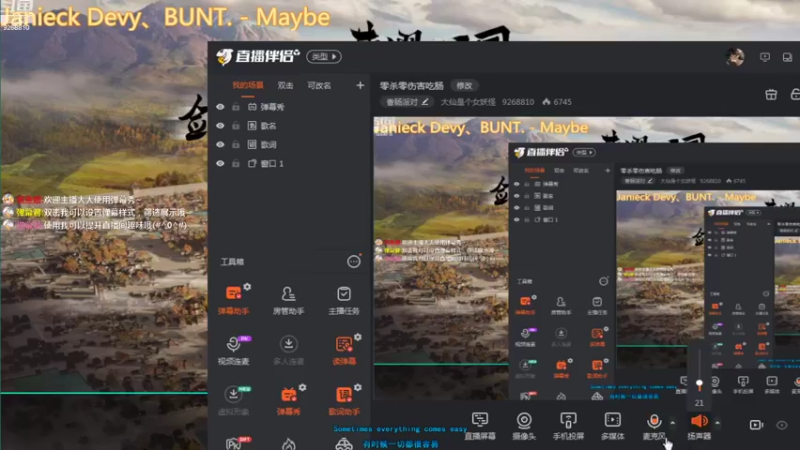Viewport: 800px width, 450px height.
Task: Open the 类型 dropdown beside logo
Action: [x=324, y=57]
